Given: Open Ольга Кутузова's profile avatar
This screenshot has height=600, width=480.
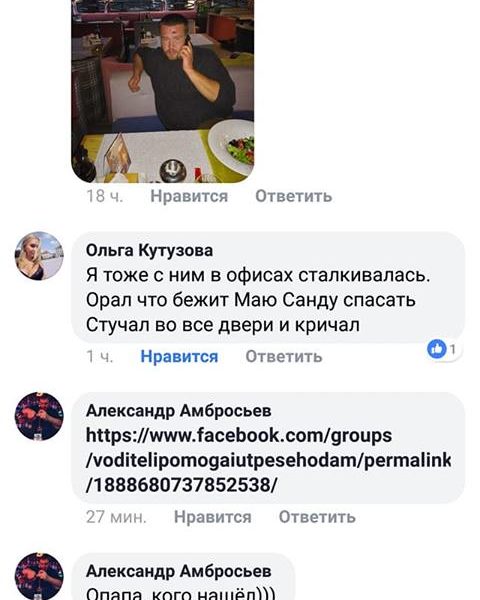Looking at the screenshot, I should point(39,256).
